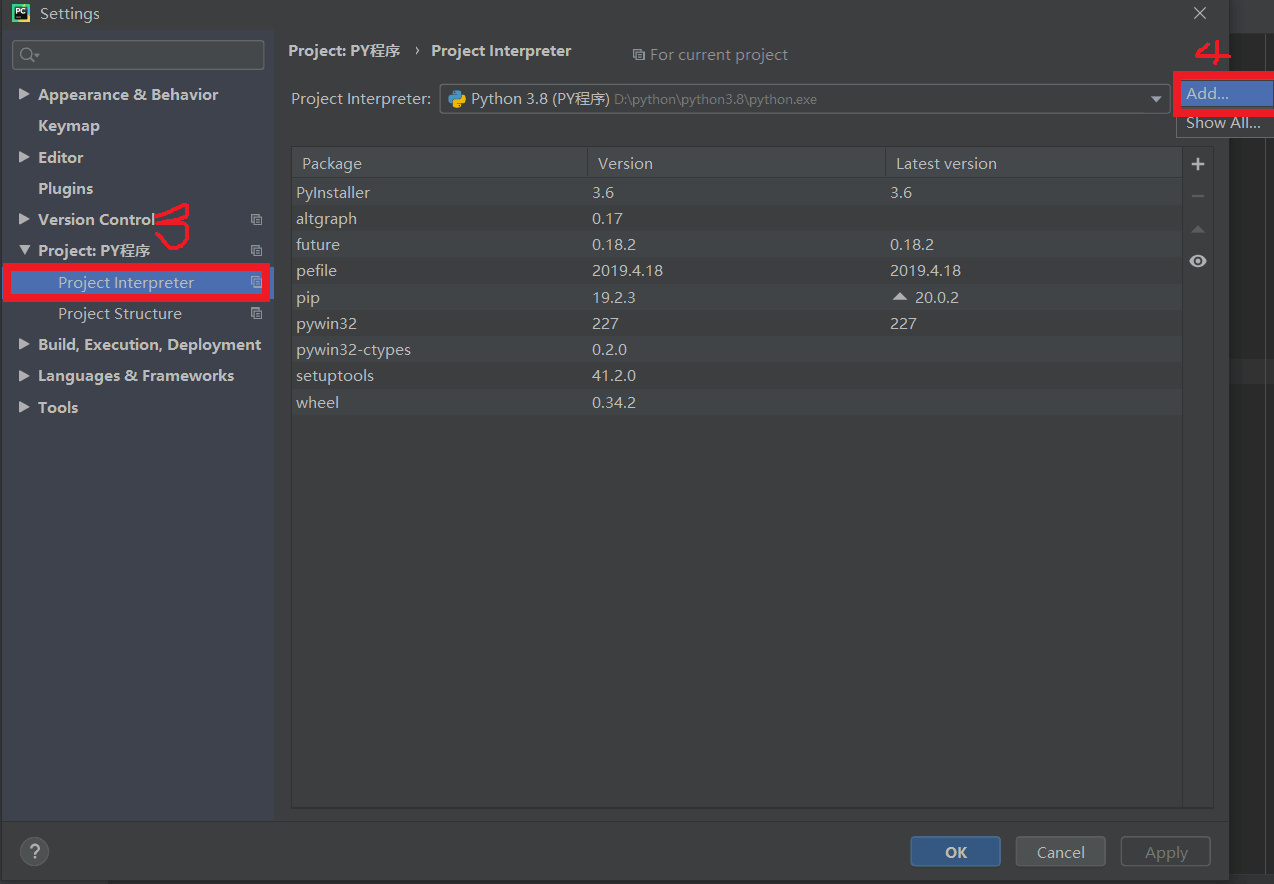The width and height of the screenshot is (1274, 884).
Task: Click the 41.2.0 version cell
Action: pyautogui.click(x=614, y=376)
